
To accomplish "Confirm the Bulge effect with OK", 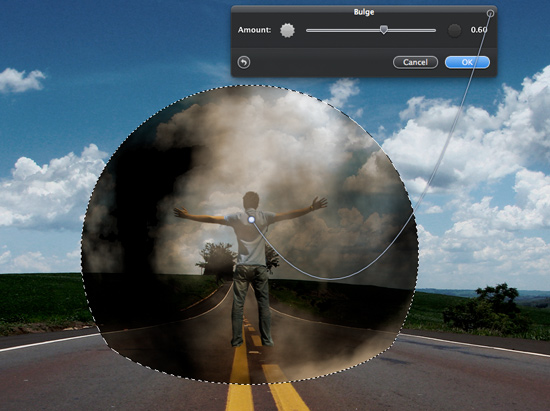I will (x=467, y=62).
